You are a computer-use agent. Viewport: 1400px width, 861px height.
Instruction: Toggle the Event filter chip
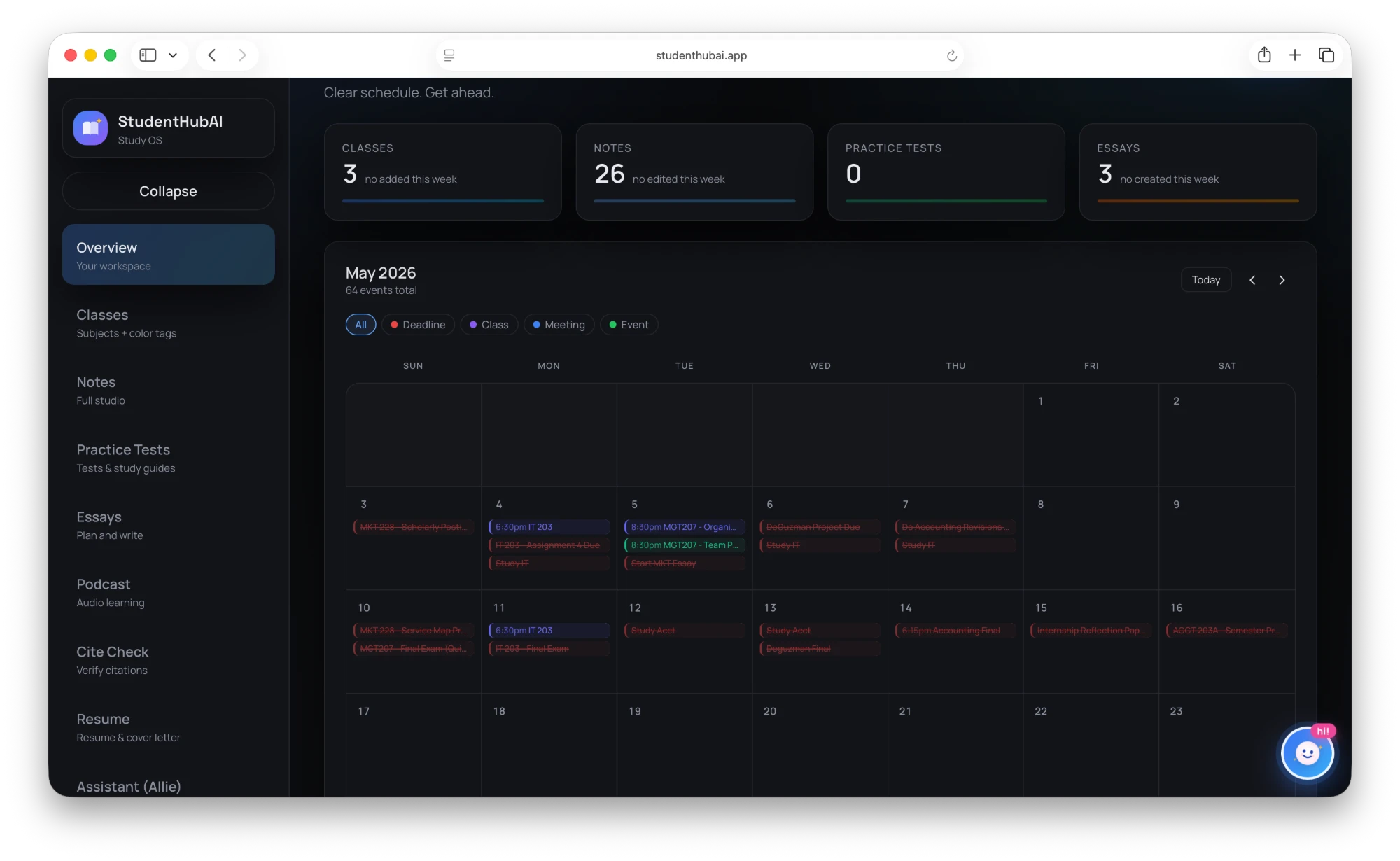(x=629, y=325)
